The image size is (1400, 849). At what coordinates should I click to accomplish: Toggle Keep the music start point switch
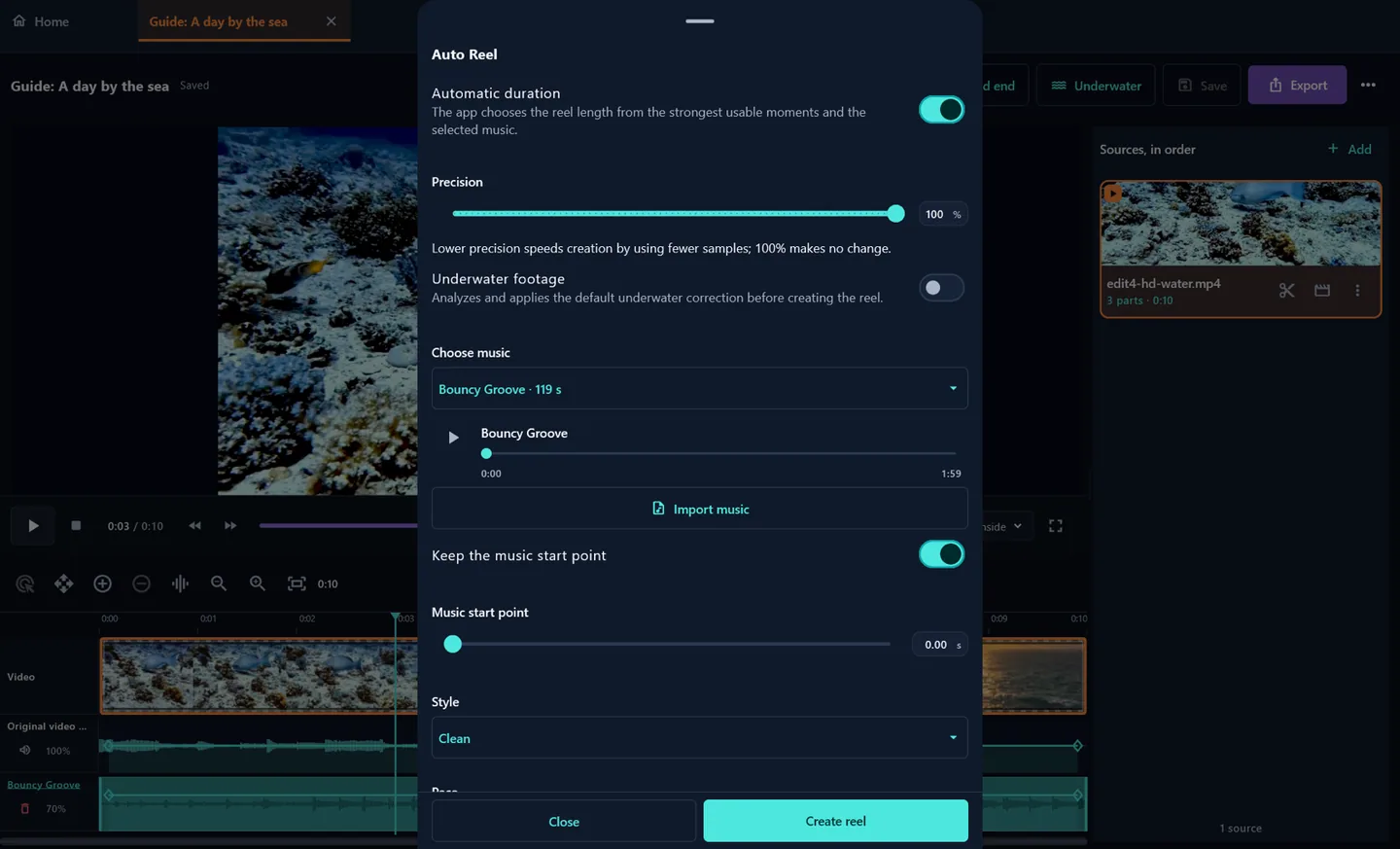pyautogui.click(x=941, y=554)
